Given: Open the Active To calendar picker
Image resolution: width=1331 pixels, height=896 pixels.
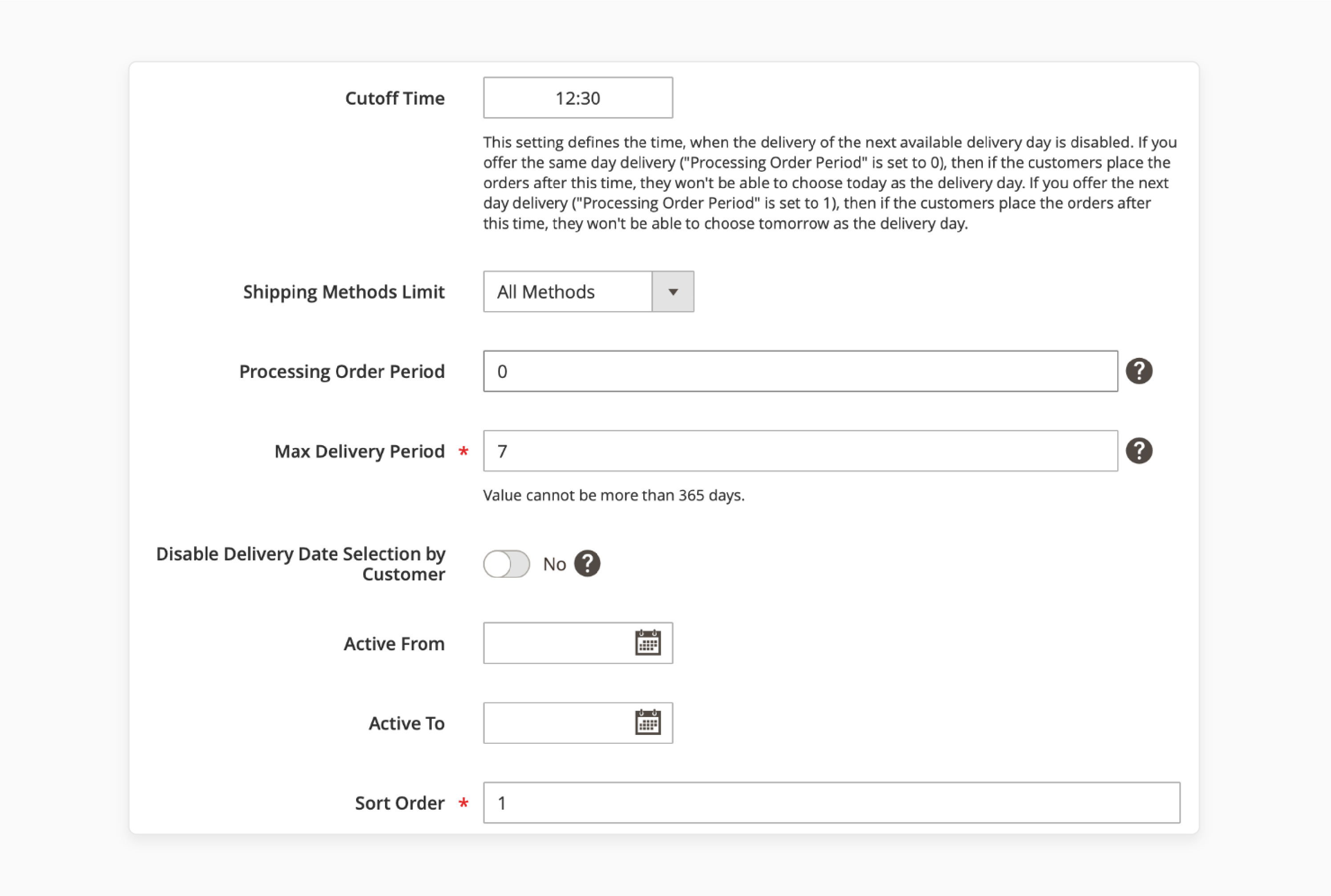Looking at the screenshot, I should [x=648, y=722].
